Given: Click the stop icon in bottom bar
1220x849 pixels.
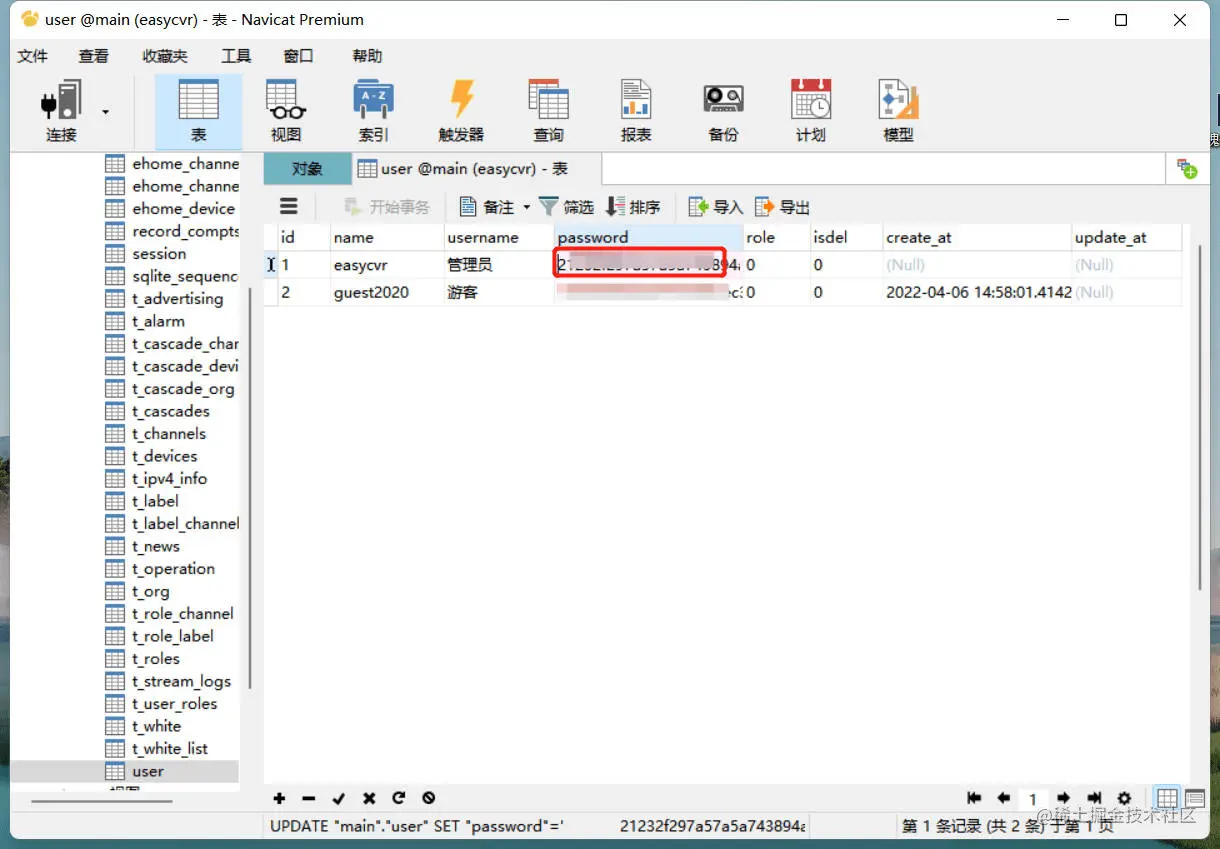Looking at the screenshot, I should (428, 798).
